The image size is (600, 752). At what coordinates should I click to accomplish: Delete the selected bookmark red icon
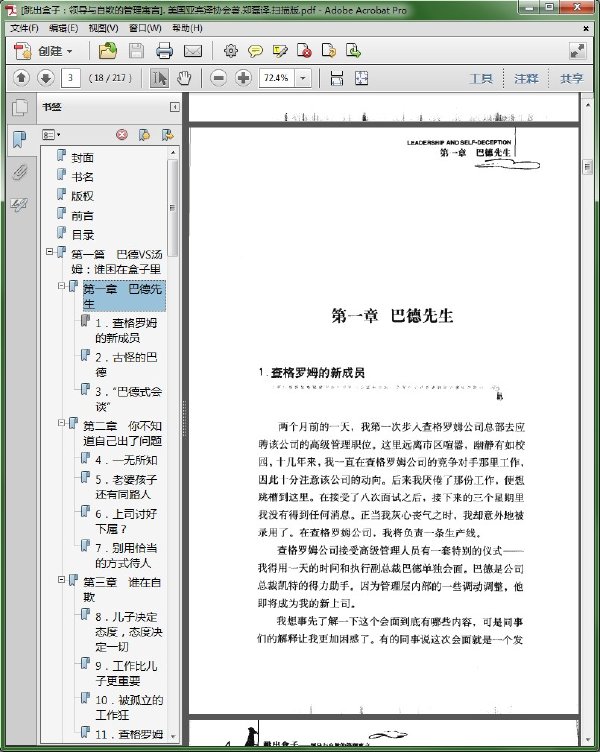tap(122, 135)
